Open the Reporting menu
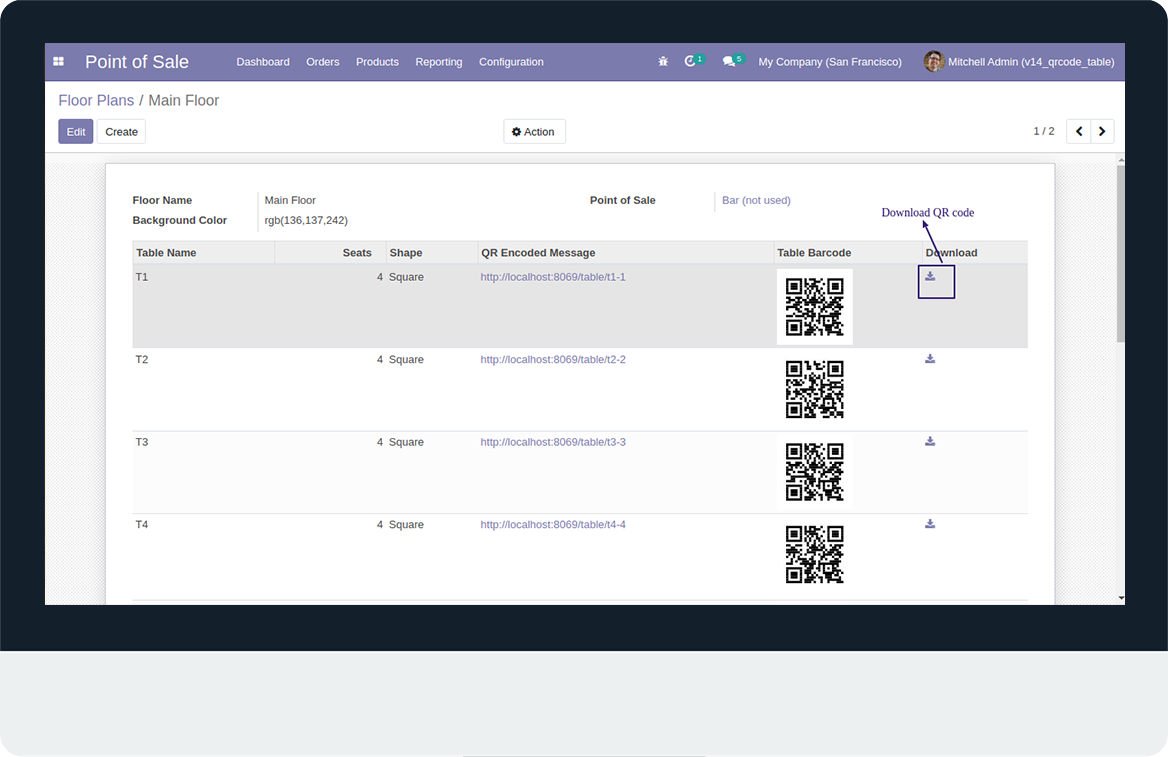The image size is (1168, 757). coord(439,62)
